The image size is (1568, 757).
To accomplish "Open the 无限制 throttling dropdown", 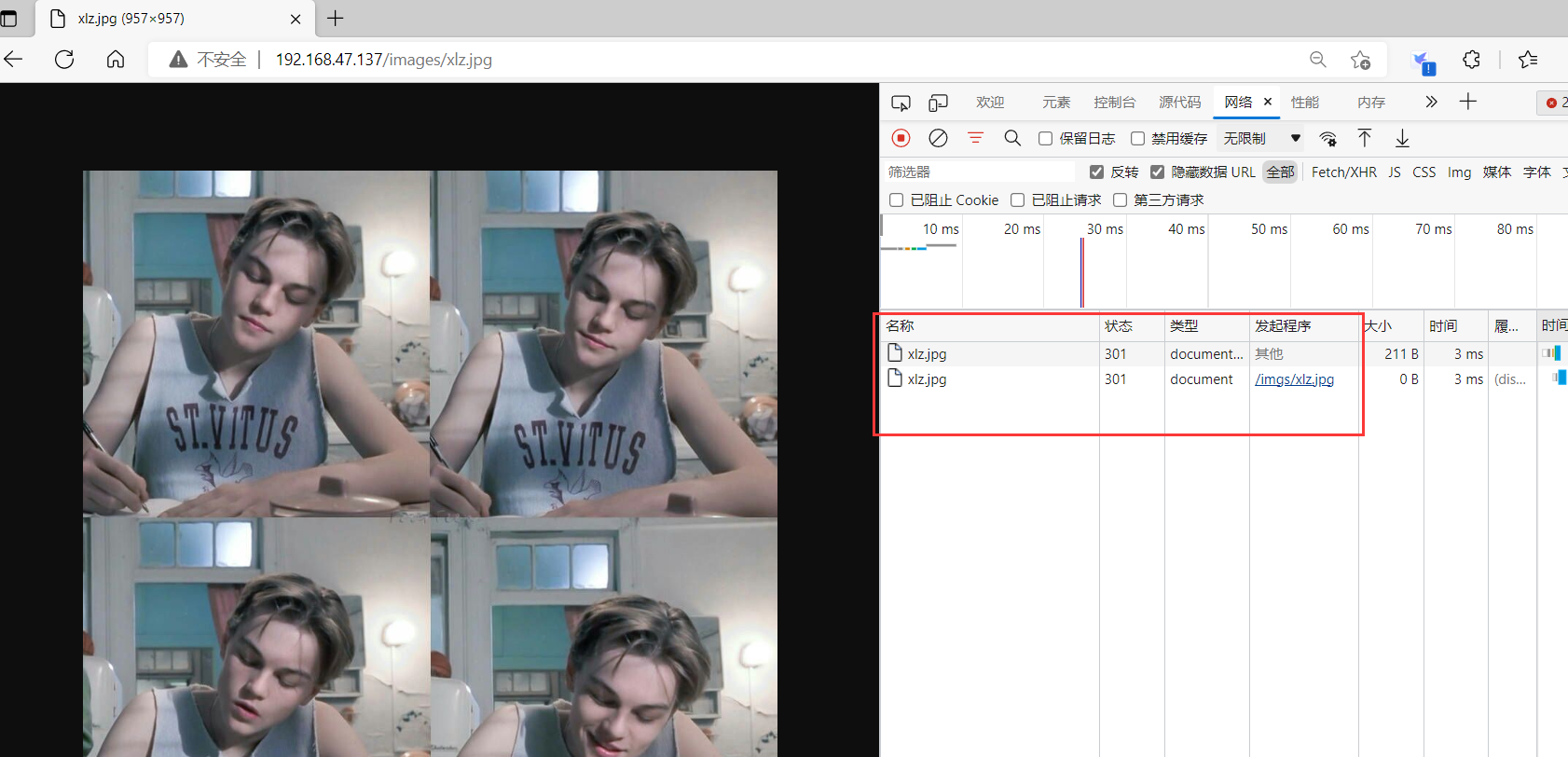I will [1262, 138].
